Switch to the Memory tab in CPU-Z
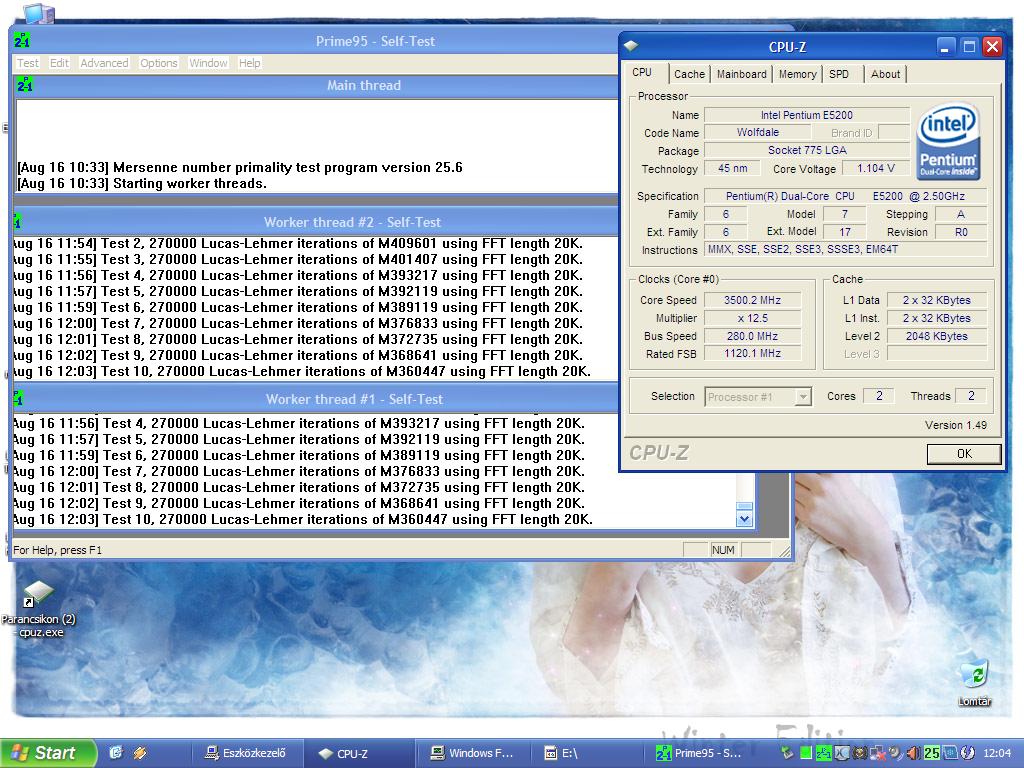1024x768 pixels. pyautogui.click(x=797, y=74)
